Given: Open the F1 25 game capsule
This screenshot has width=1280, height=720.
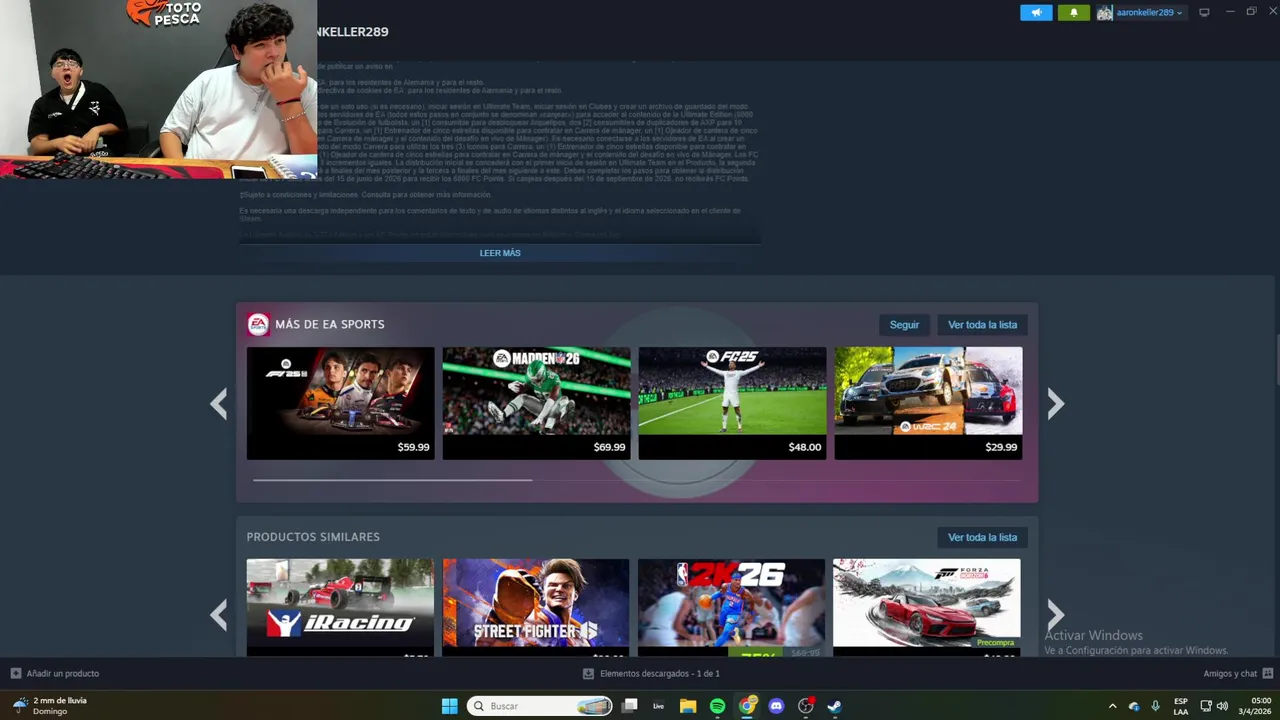Looking at the screenshot, I should (341, 403).
